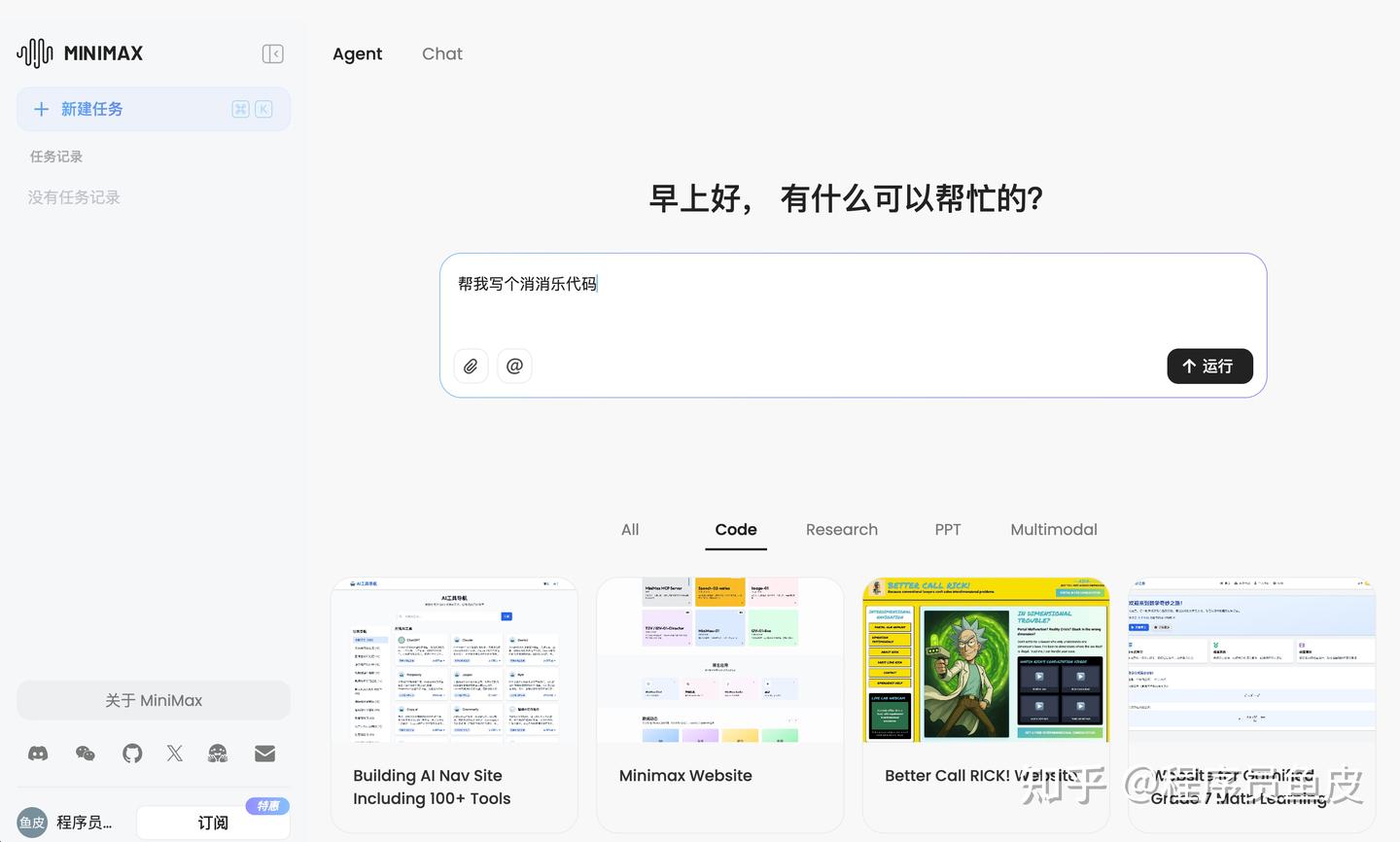Select the Multimodal category filter
The height and width of the screenshot is (842, 1400).
(x=1054, y=530)
